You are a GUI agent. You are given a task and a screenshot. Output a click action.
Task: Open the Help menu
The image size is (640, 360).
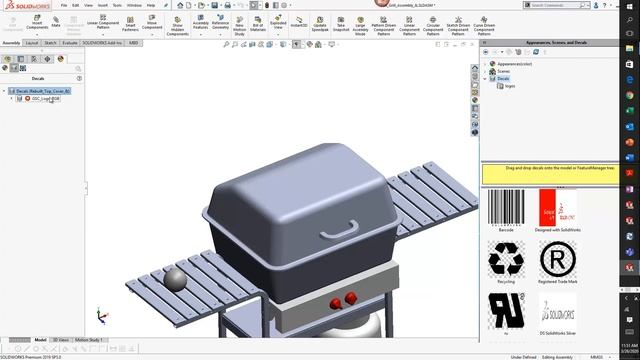(x=151, y=5)
